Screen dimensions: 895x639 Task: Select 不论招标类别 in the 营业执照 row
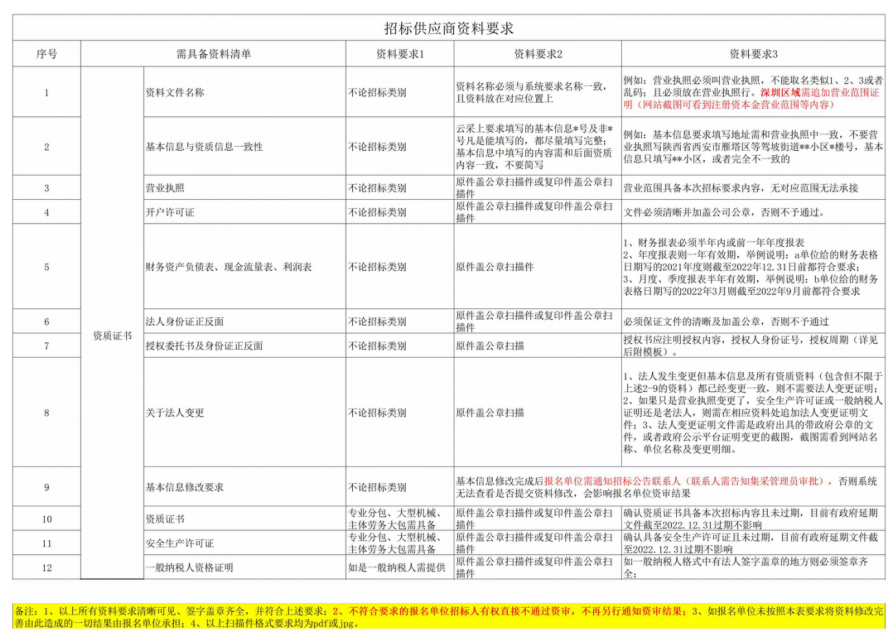pos(400,187)
